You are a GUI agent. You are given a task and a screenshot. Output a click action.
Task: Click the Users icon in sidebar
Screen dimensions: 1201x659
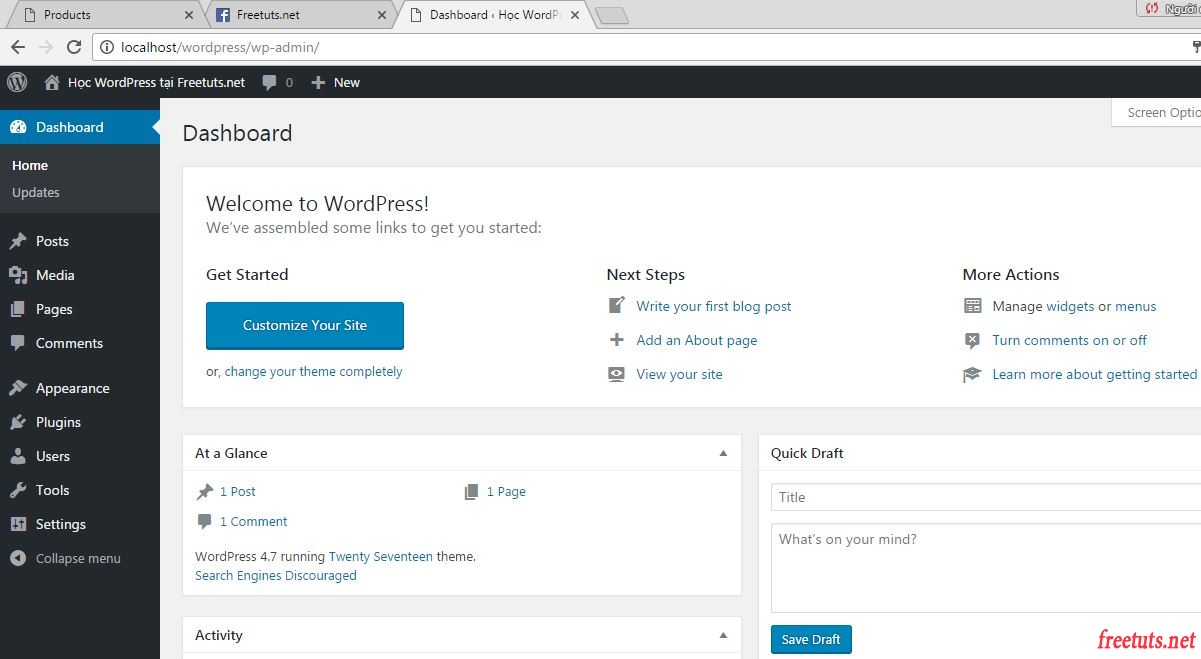[17, 456]
